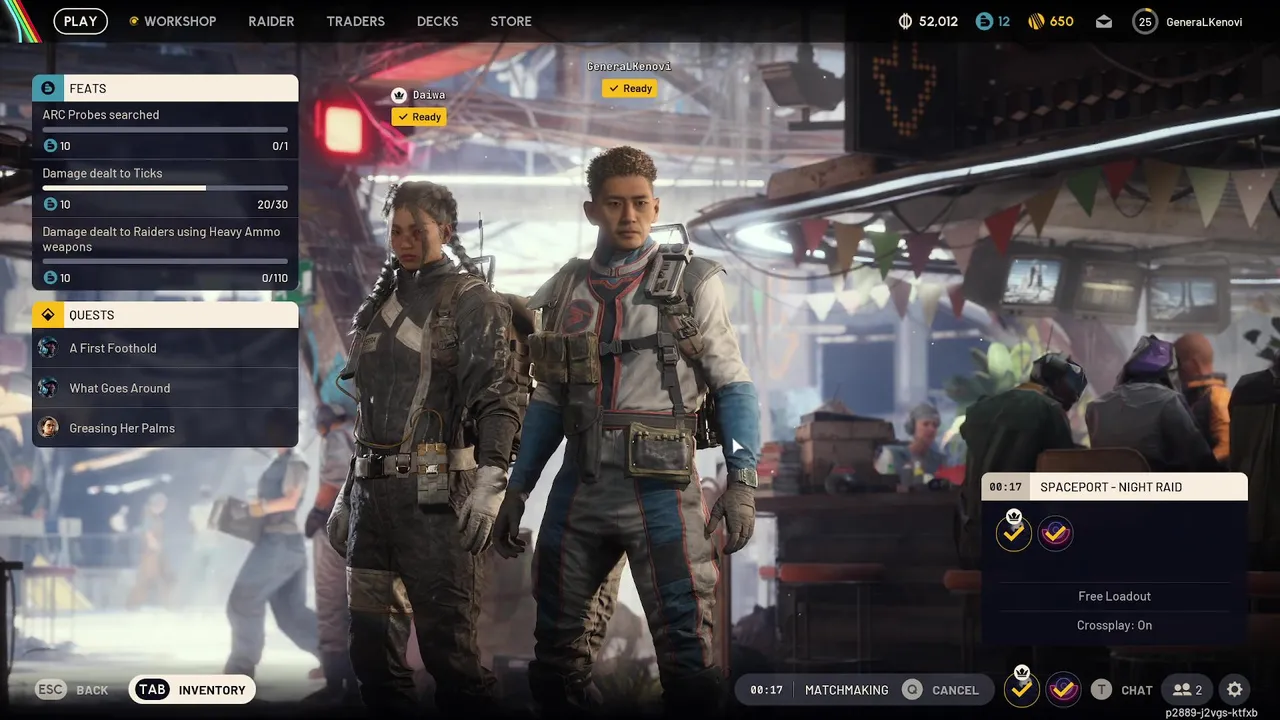Open the QUESTS panel header

[x=165, y=315]
